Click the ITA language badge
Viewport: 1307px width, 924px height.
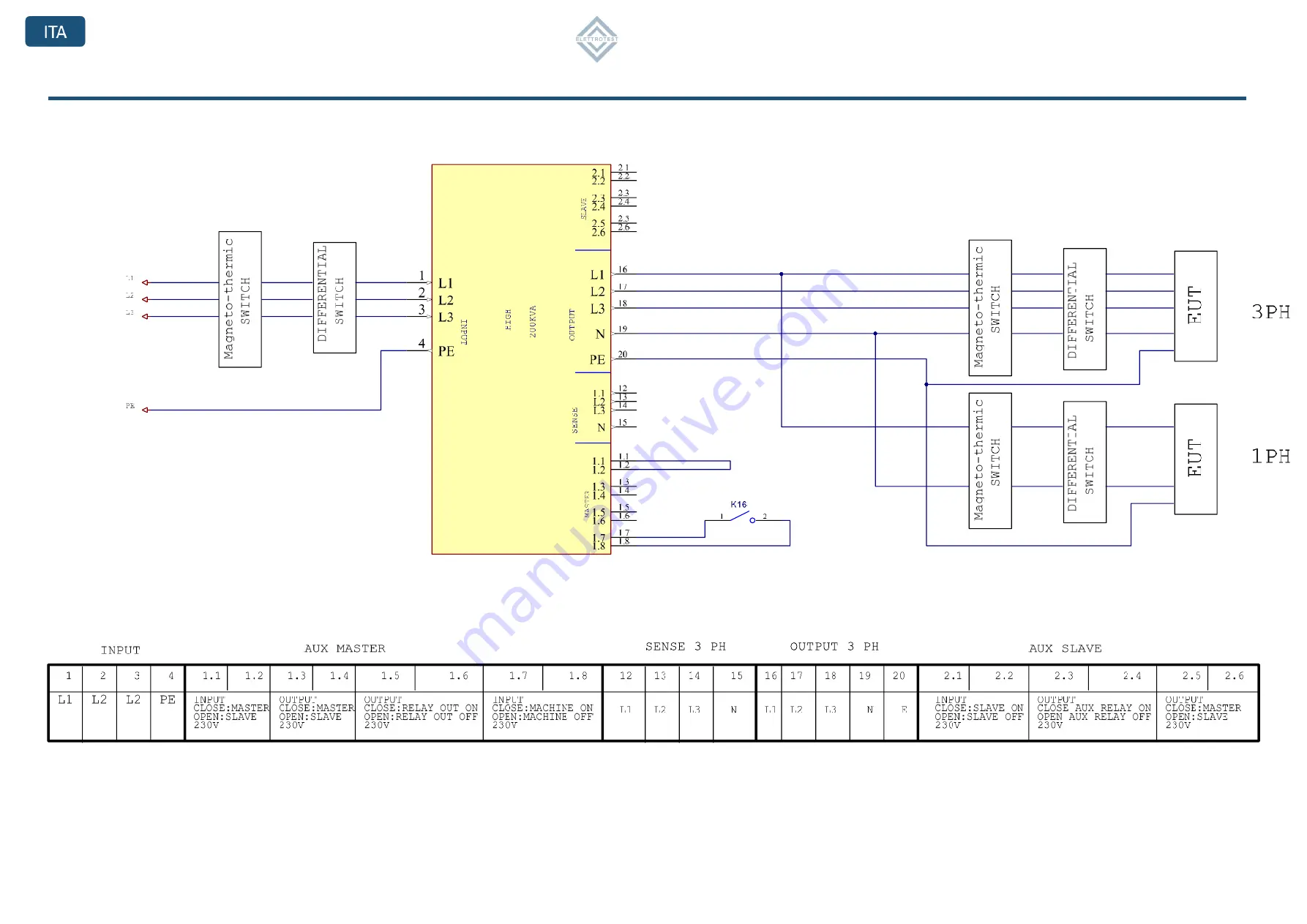pyautogui.click(x=55, y=31)
